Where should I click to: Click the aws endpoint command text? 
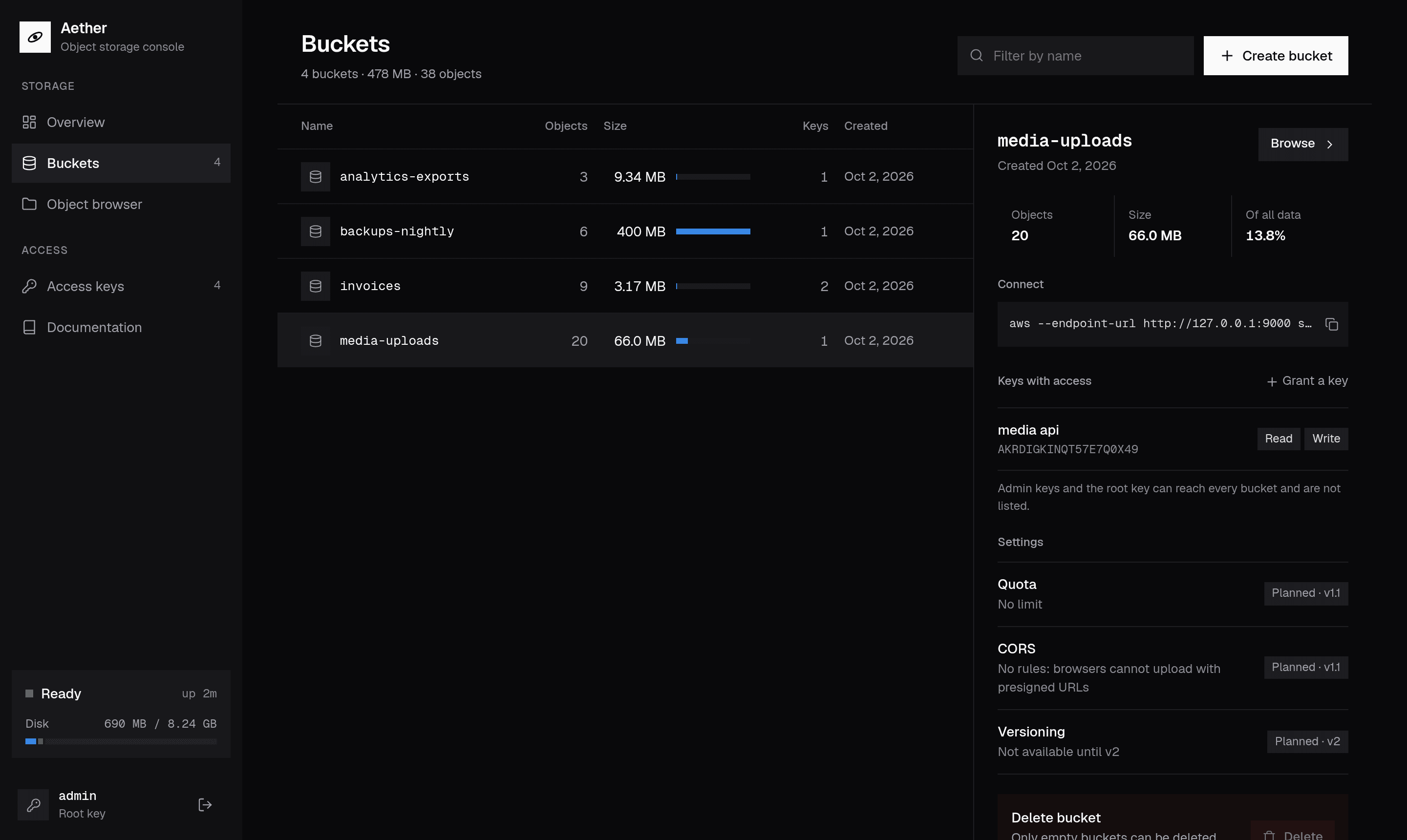point(1160,324)
